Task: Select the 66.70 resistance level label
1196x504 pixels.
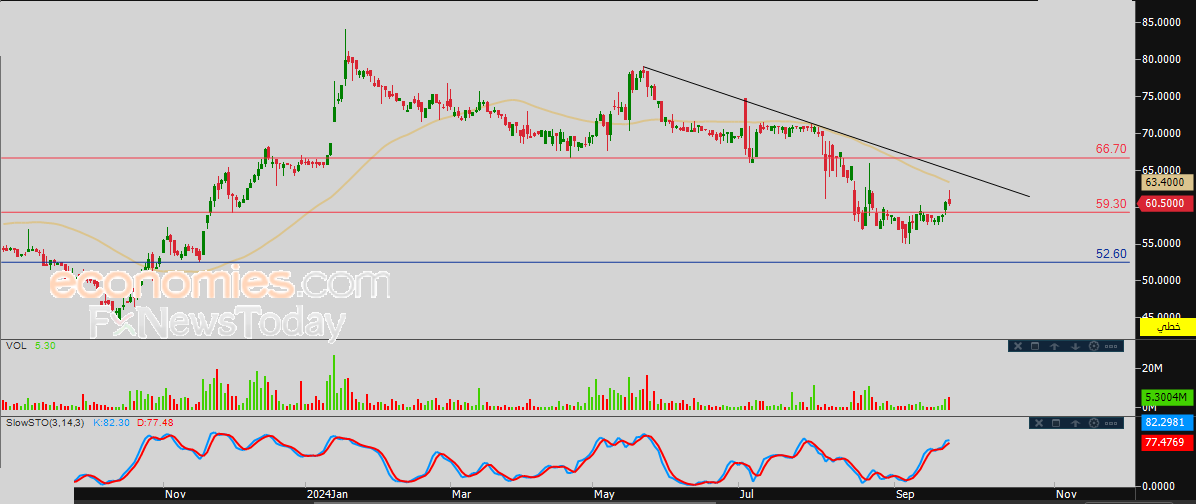Action: coord(1111,149)
